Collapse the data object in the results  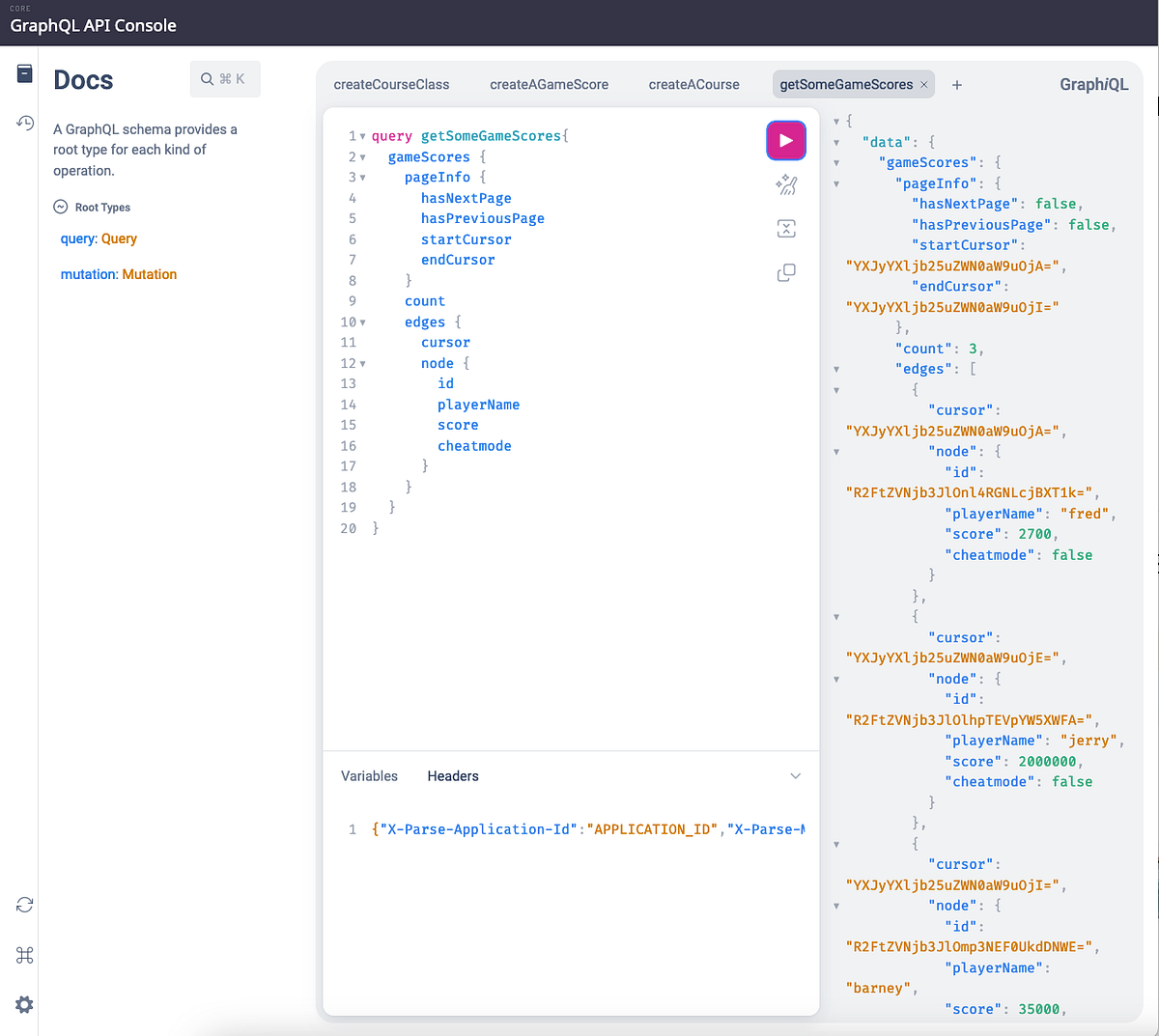click(834, 142)
